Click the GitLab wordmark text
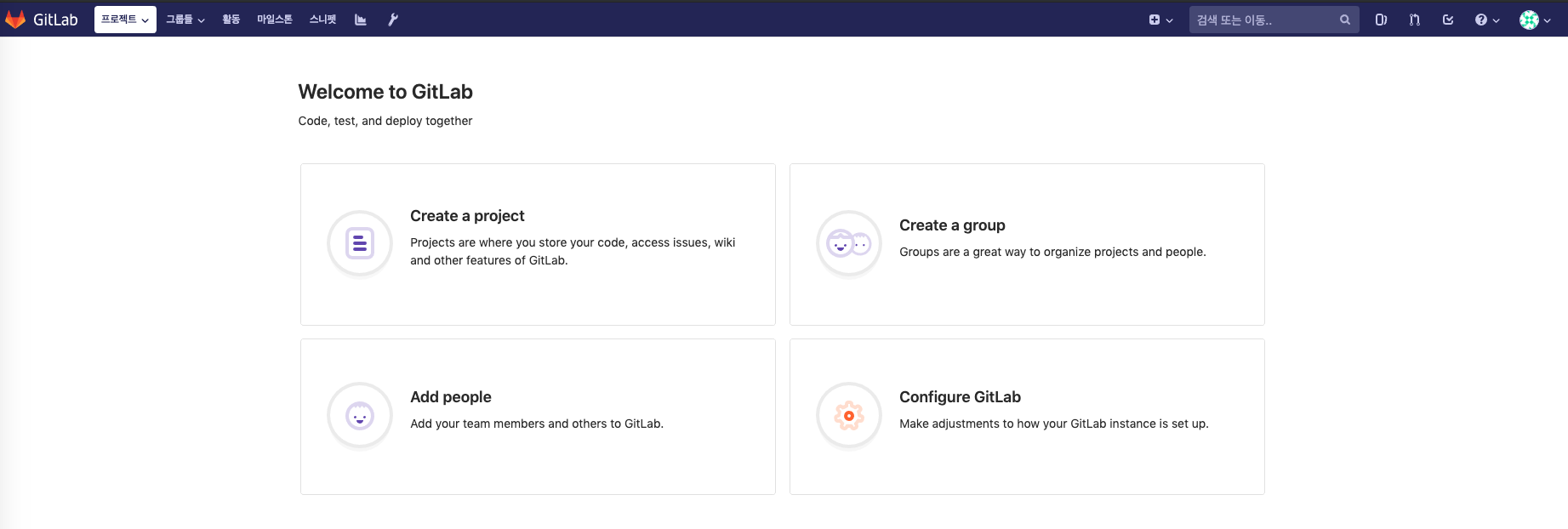 pos(55,20)
